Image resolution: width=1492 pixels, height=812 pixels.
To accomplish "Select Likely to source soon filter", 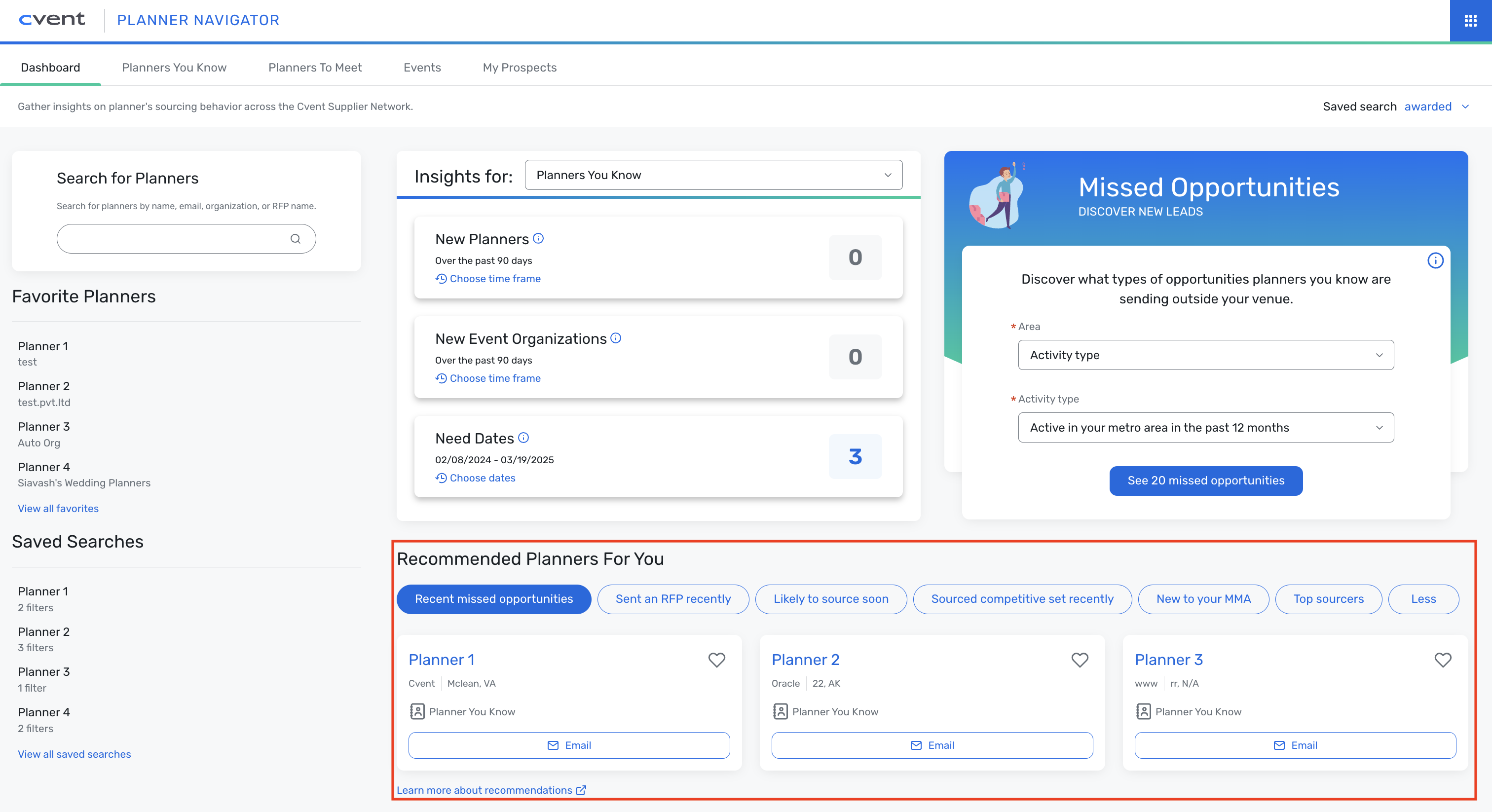I will coord(831,599).
